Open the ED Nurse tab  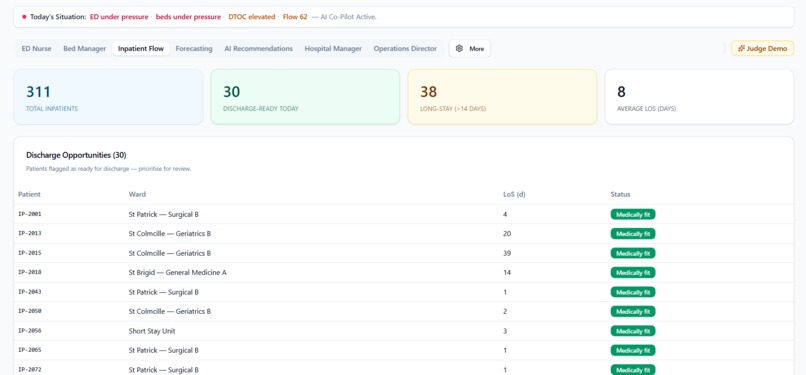[36, 49]
